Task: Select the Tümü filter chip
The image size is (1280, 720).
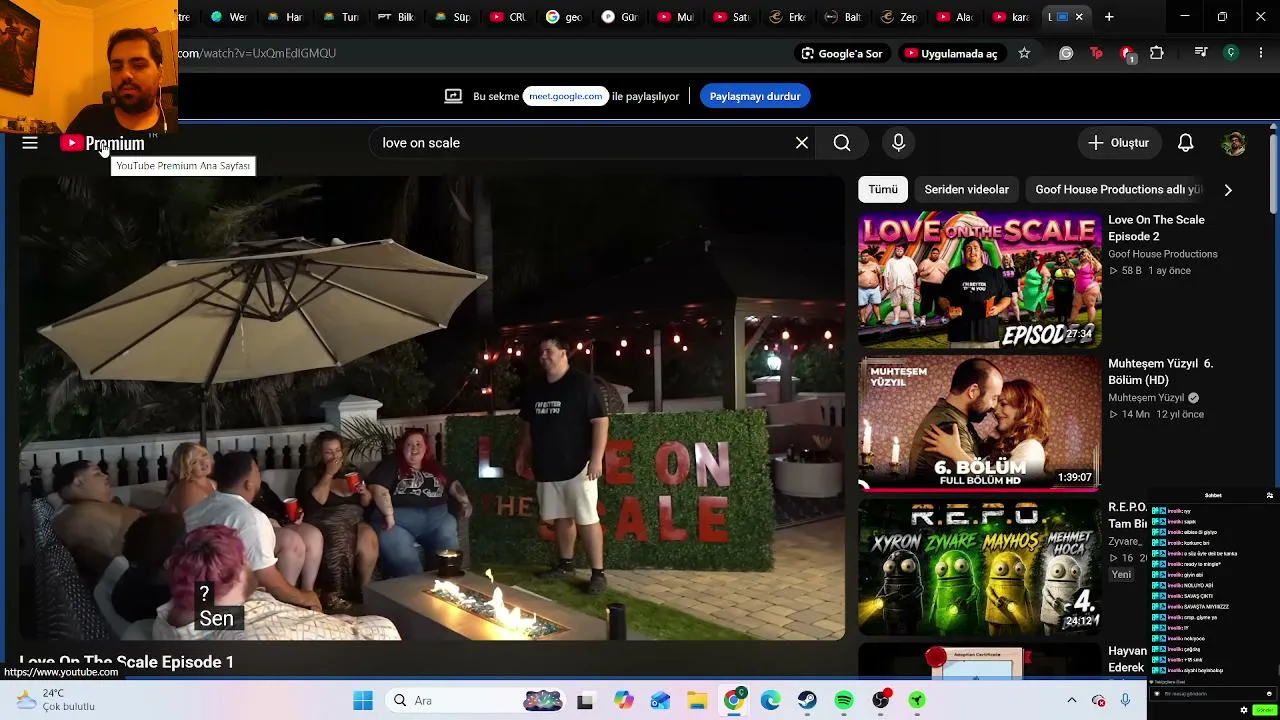Action: (x=883, y=189)
